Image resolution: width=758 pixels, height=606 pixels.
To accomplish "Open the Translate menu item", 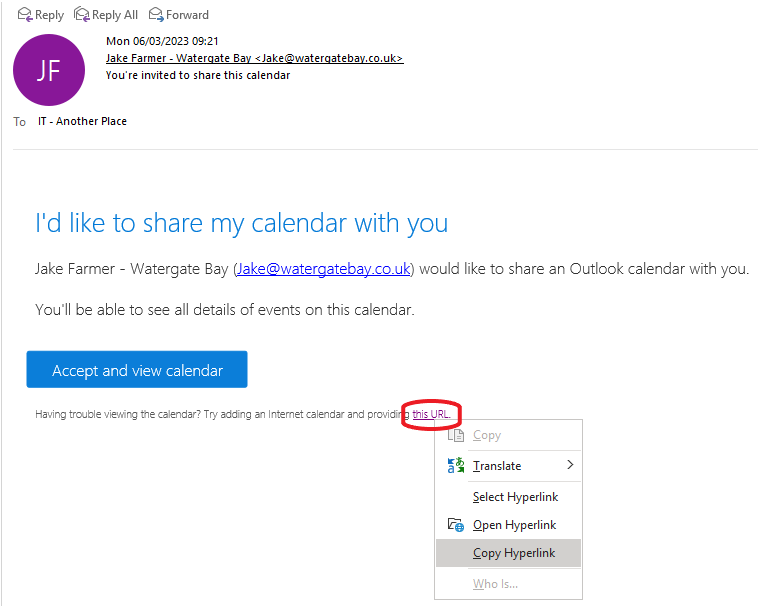I will (x=497, y=465).
